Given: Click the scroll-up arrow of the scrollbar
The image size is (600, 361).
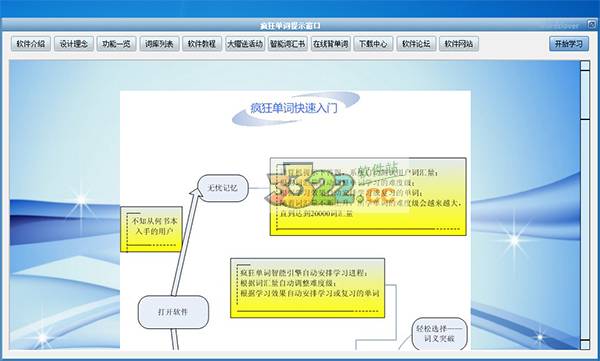Looking at the screenshot, I should pyautogui.click(x=585, y=65).
